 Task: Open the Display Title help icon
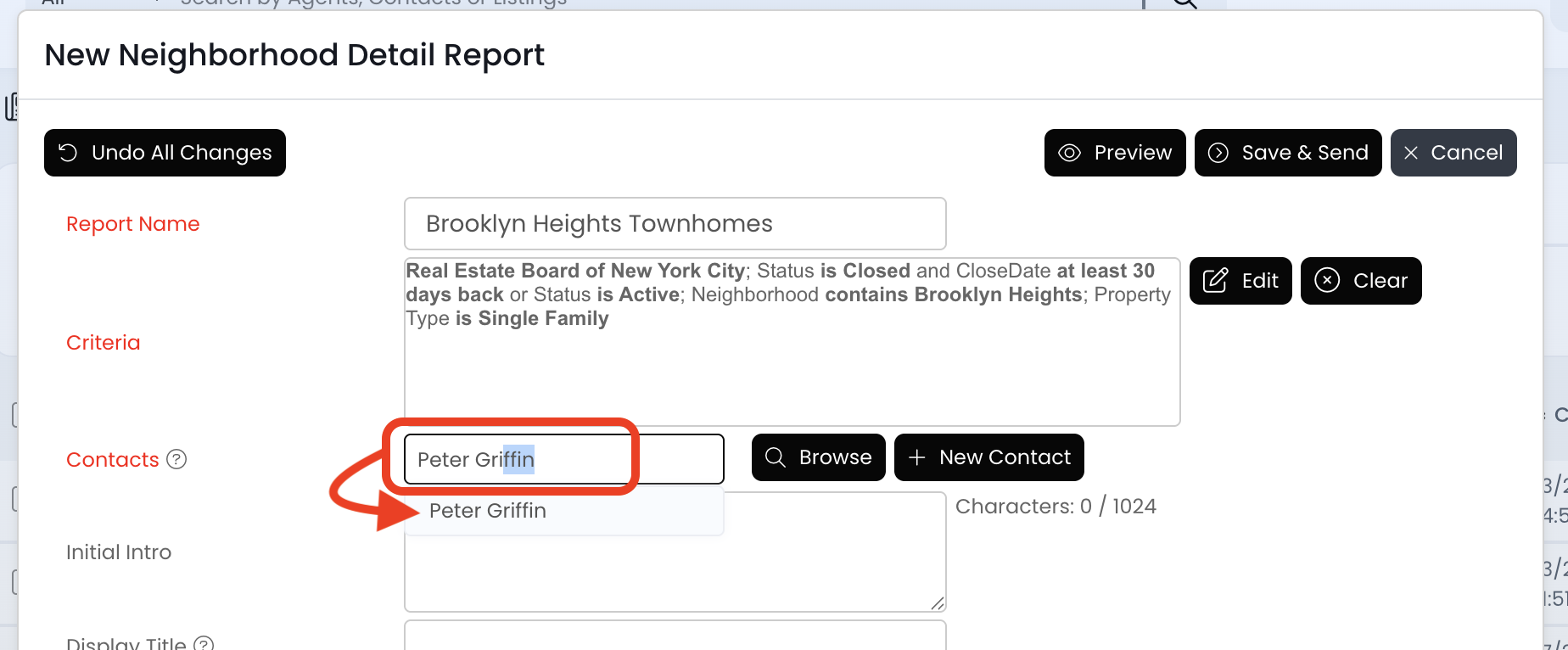click(204, 643)
